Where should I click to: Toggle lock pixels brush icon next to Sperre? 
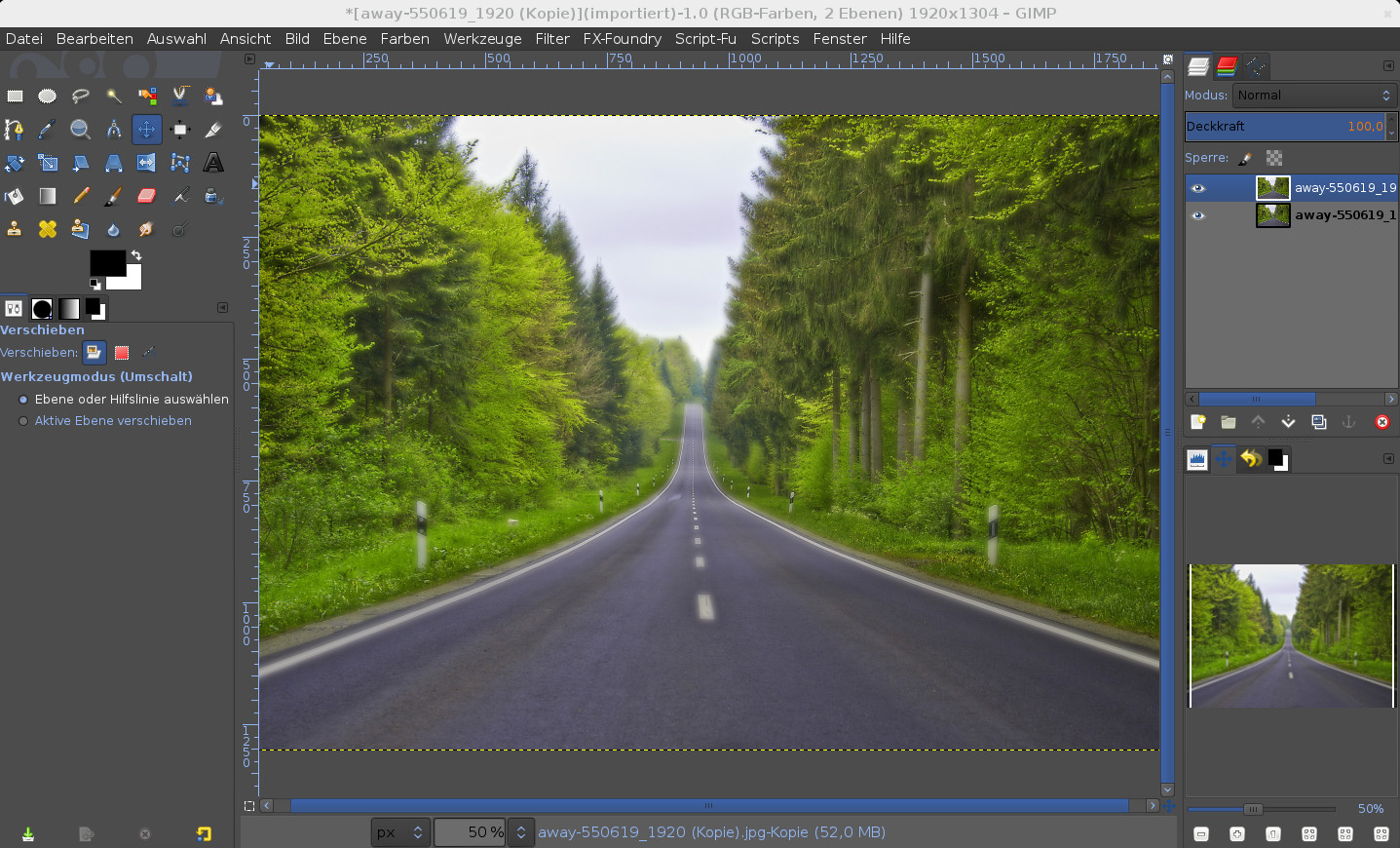(1245, 158)
